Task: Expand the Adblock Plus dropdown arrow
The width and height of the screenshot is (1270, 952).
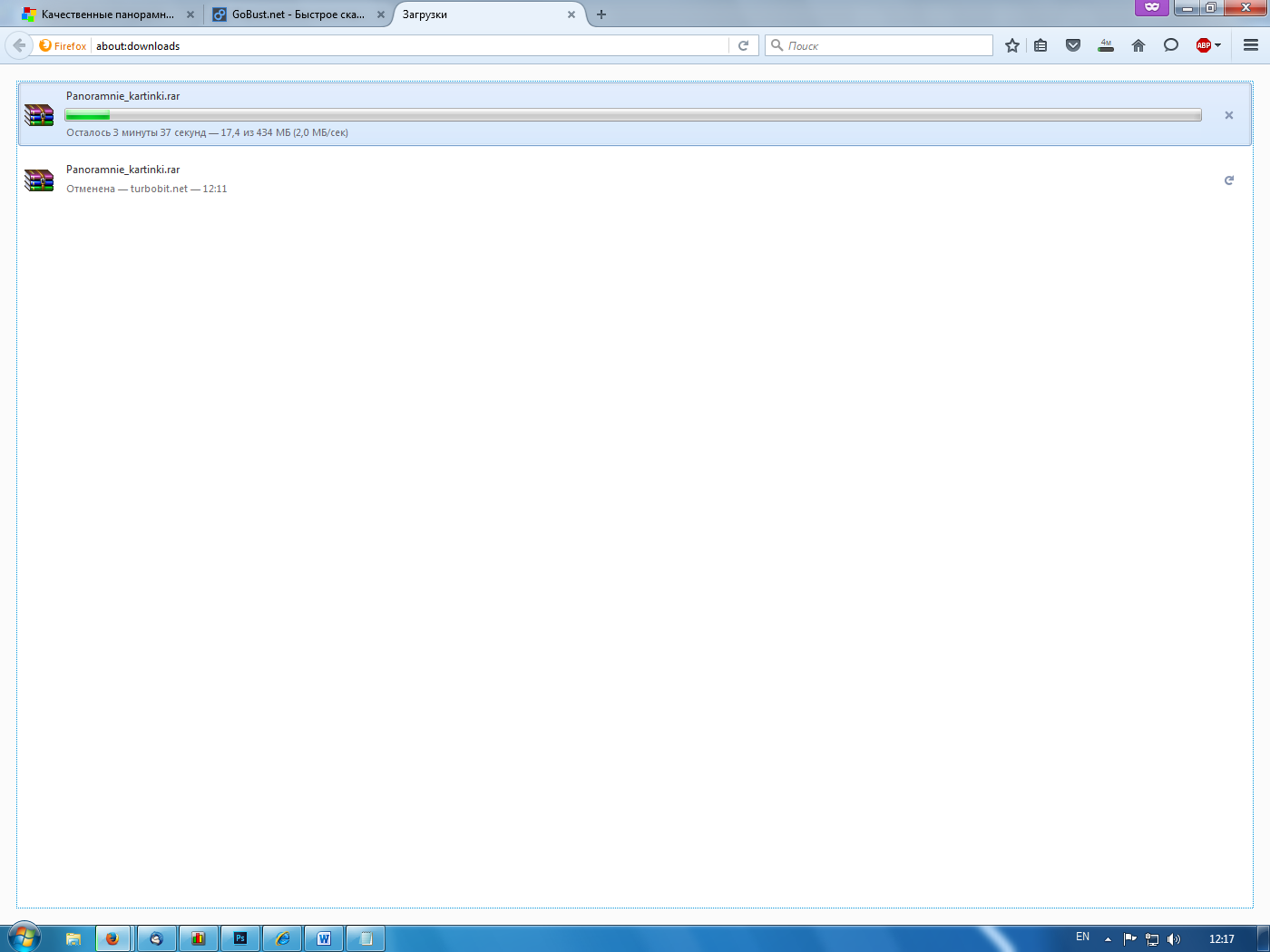Action: click(1218, 45)
